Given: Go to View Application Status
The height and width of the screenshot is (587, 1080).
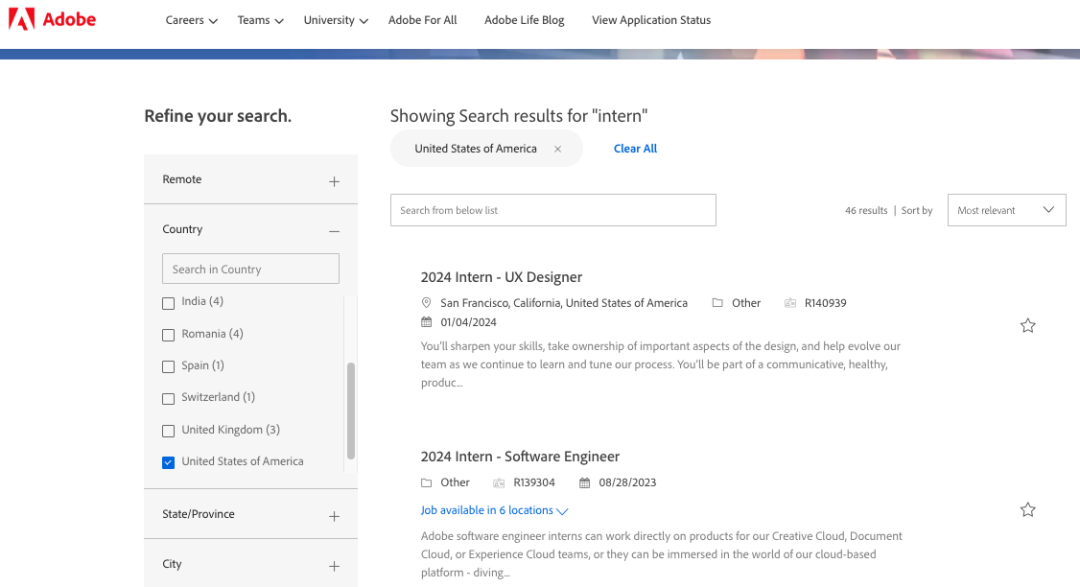Looking at the screenshot, I should point(651,20).
